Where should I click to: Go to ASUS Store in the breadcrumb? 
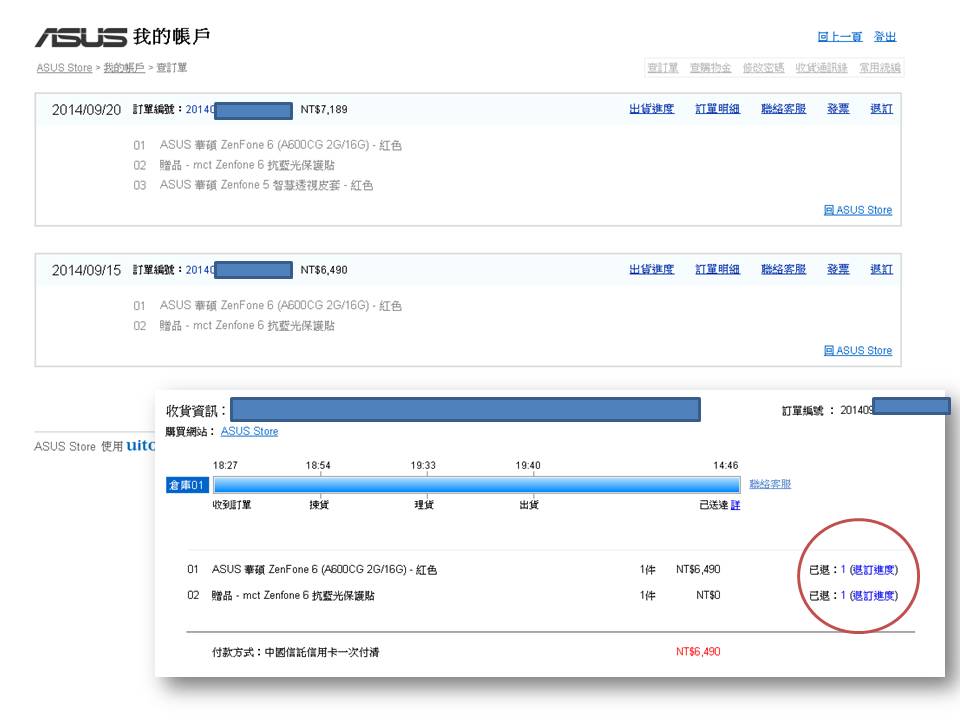[x=64, y=67]
